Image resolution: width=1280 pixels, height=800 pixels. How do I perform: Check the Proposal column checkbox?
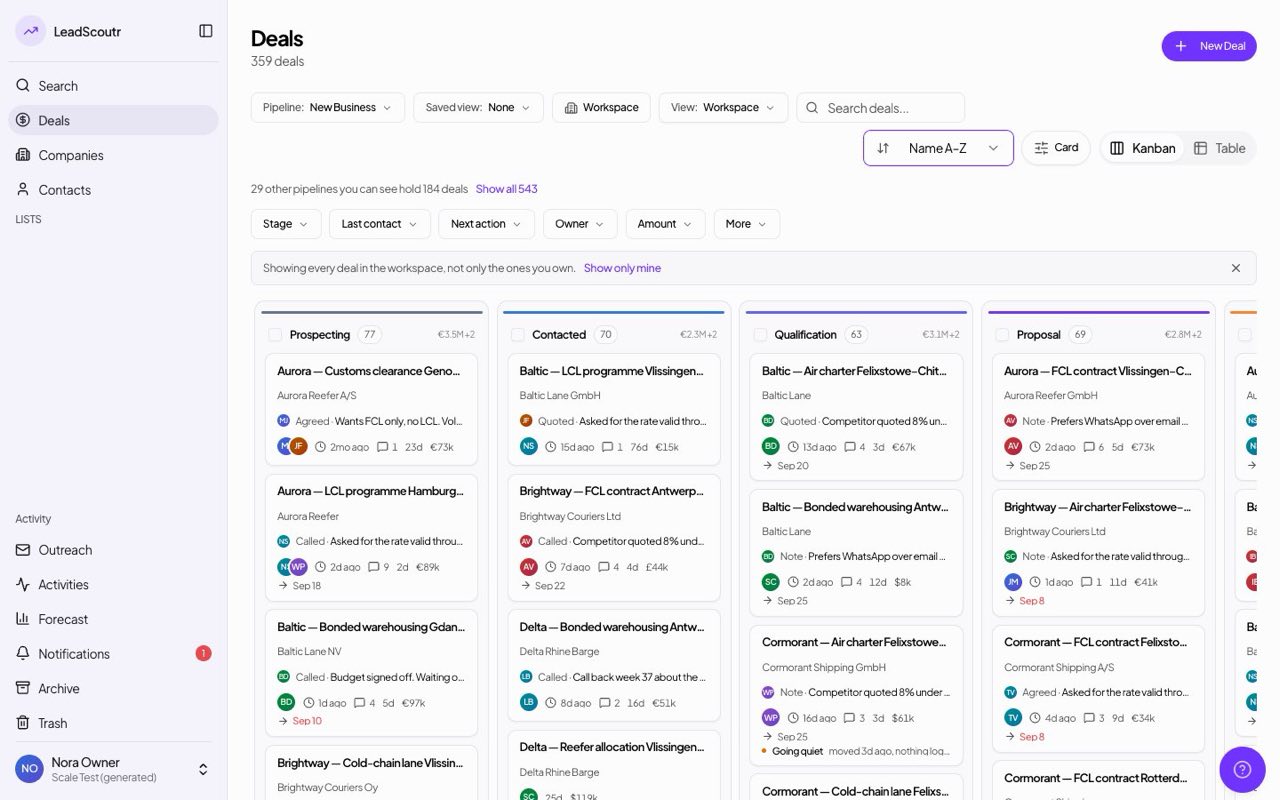(1003, 335)
